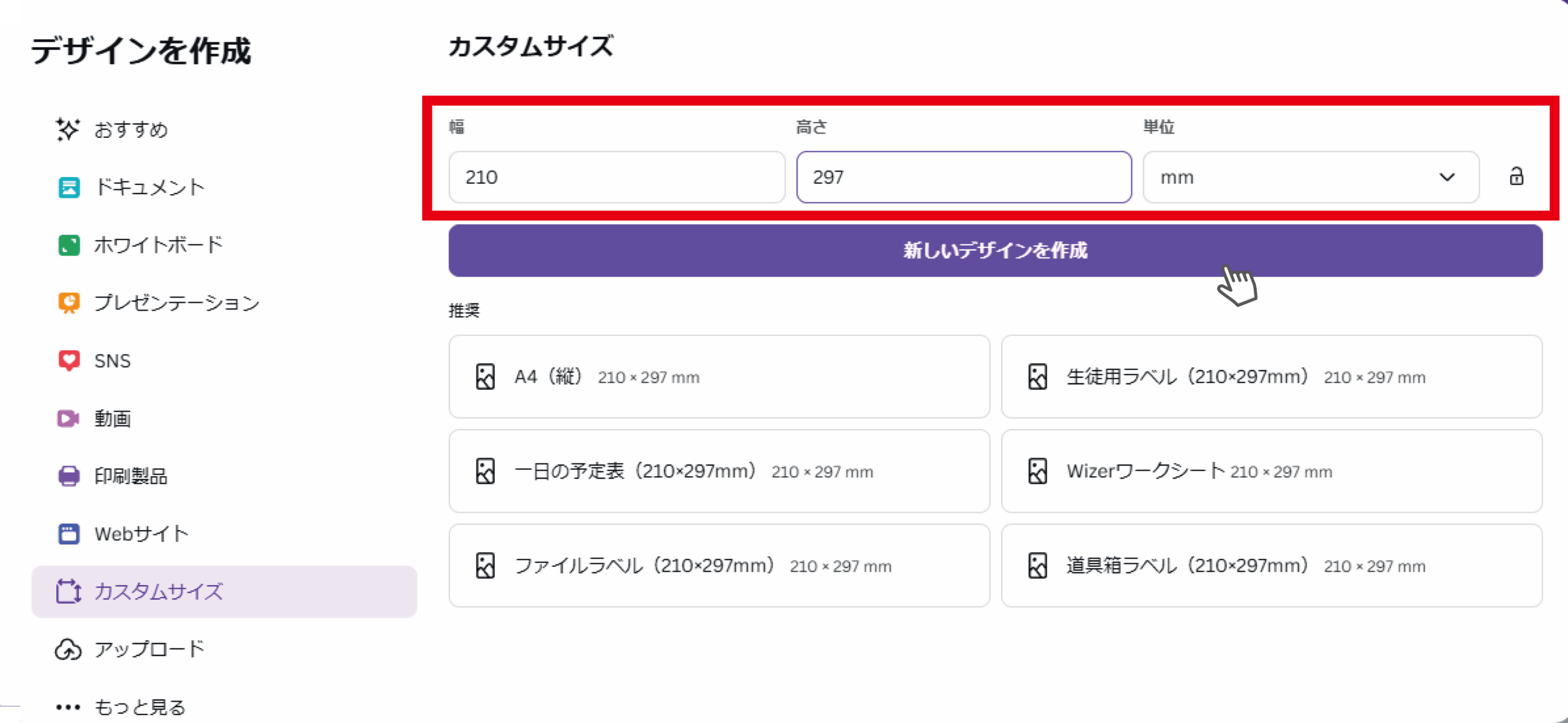Expand もっと見る for more categories
The width and height of the screenshot is (1568, 723).
pos(224,707)
